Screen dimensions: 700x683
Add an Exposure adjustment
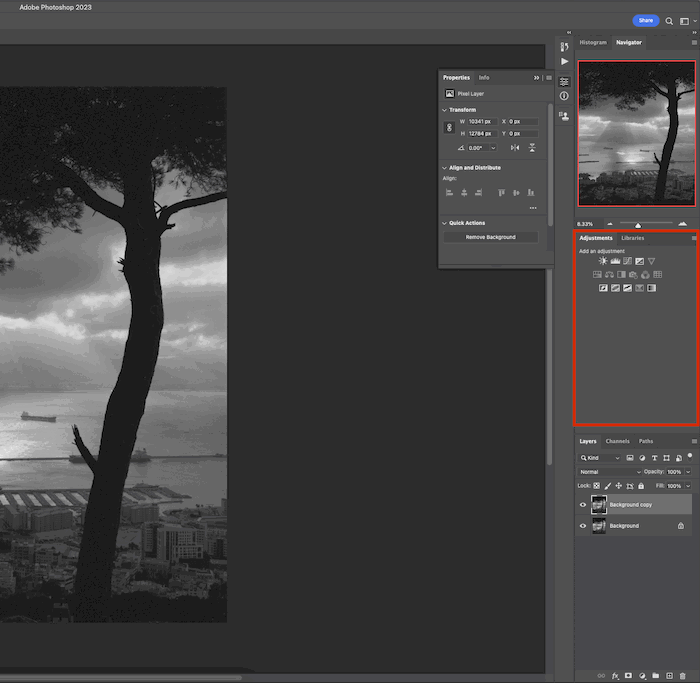[x=639, y=261]
